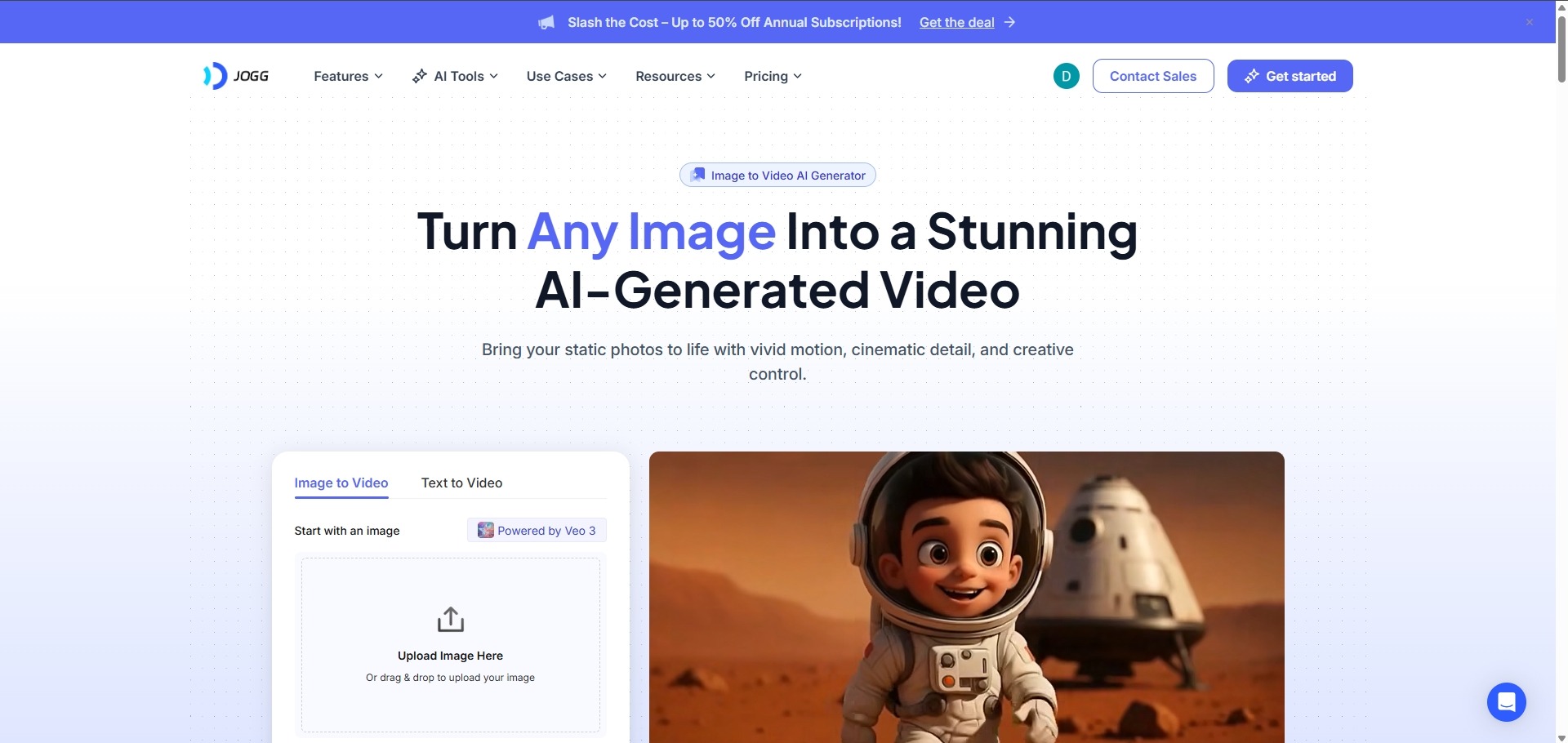This screenshot has width=1568, height=743.
Task: Click the Contact Sales button
Action: coord(1153,76)
